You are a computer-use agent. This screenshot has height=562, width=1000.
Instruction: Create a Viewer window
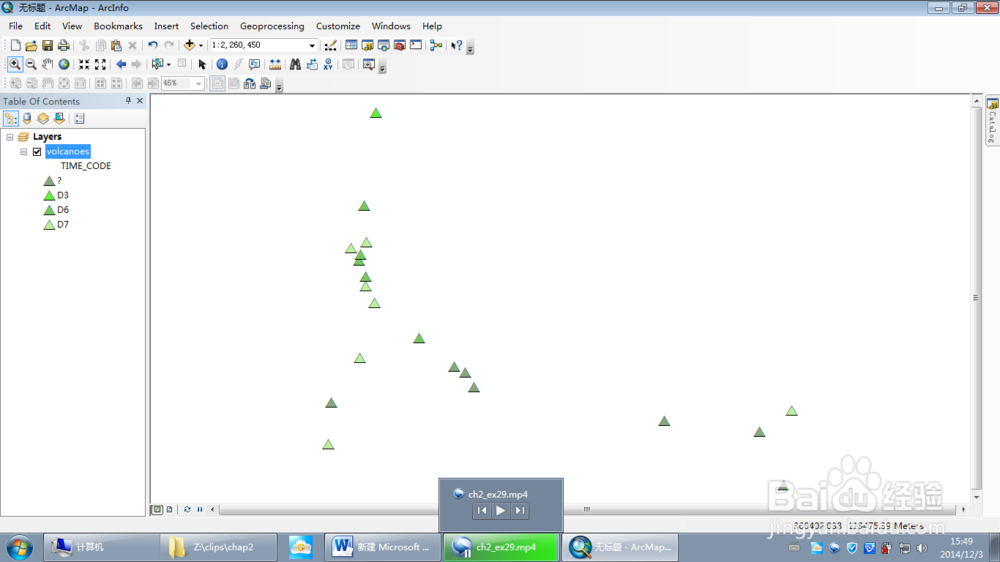(369, 64)
